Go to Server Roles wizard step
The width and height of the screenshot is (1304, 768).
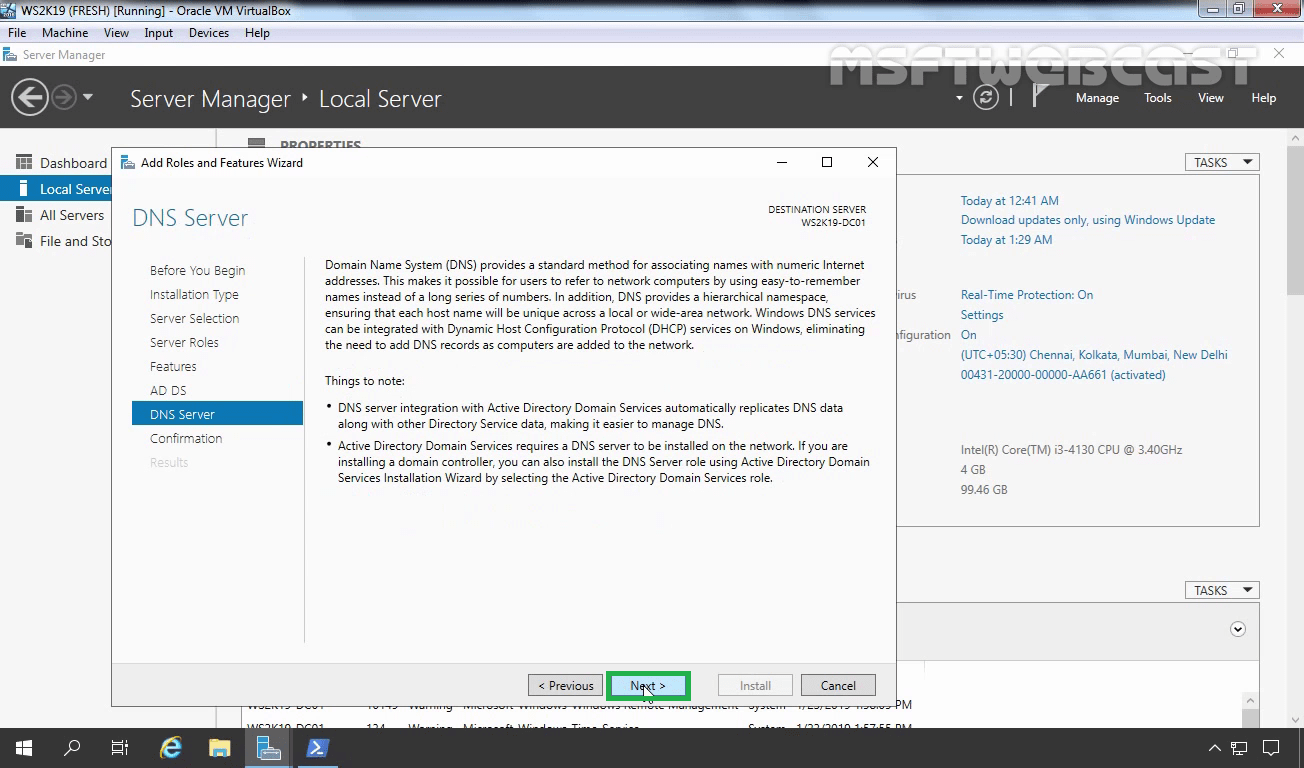(x=184, y=342)
